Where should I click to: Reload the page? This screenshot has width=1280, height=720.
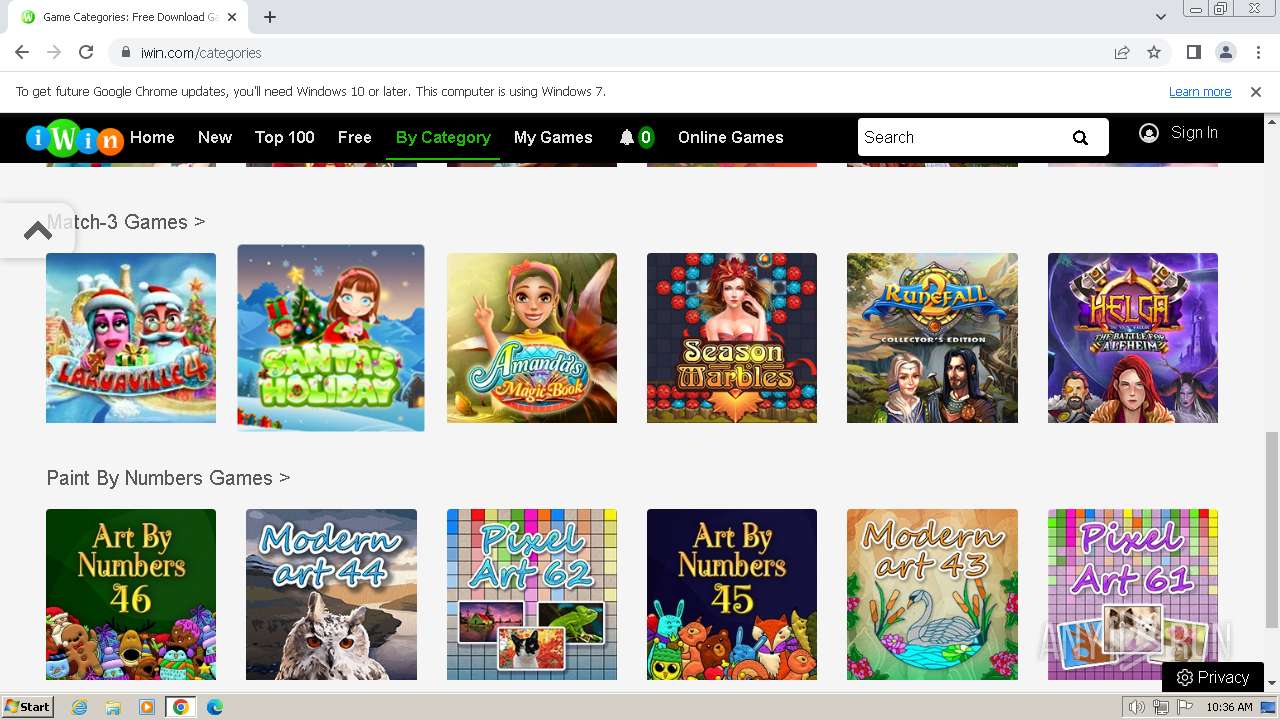(x=86, y=53)
